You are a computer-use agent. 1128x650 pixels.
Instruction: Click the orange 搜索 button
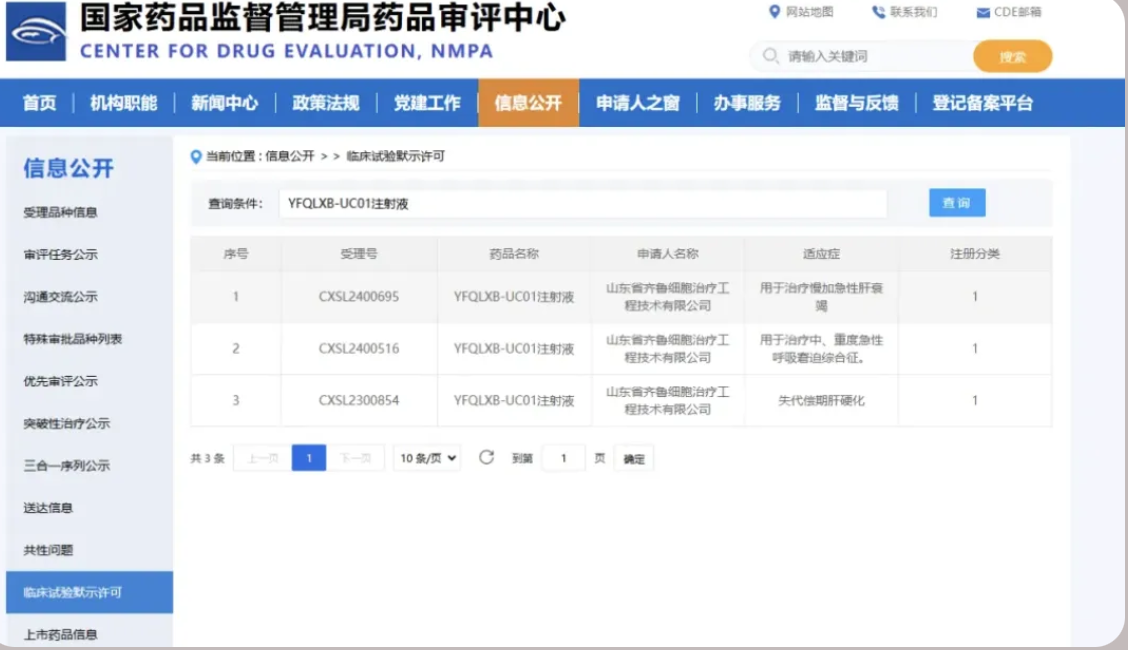coord(1012,56)
